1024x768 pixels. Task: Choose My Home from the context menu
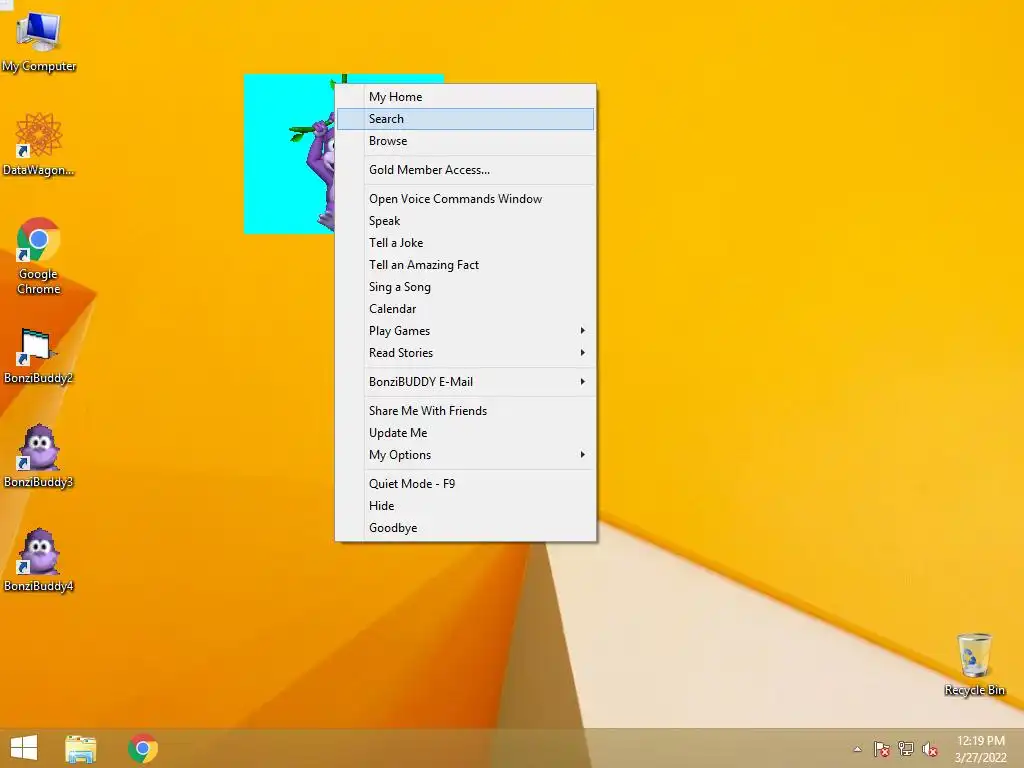click(465, 97)
